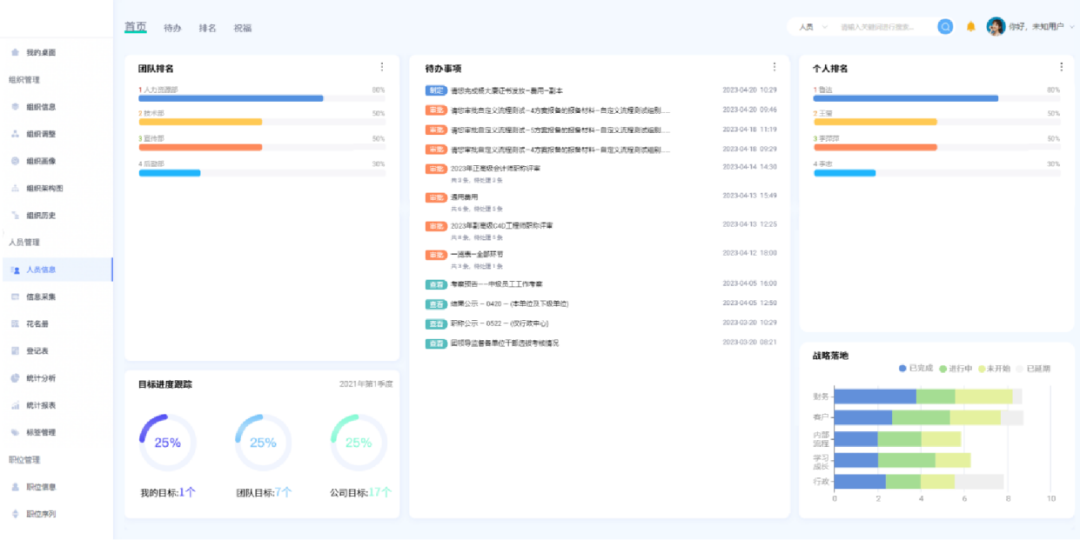Click the orange tag on the 2023-04-14 14:30 item
The height and width of the screenshot is (540, 1080).
click(x=436, y=169)
